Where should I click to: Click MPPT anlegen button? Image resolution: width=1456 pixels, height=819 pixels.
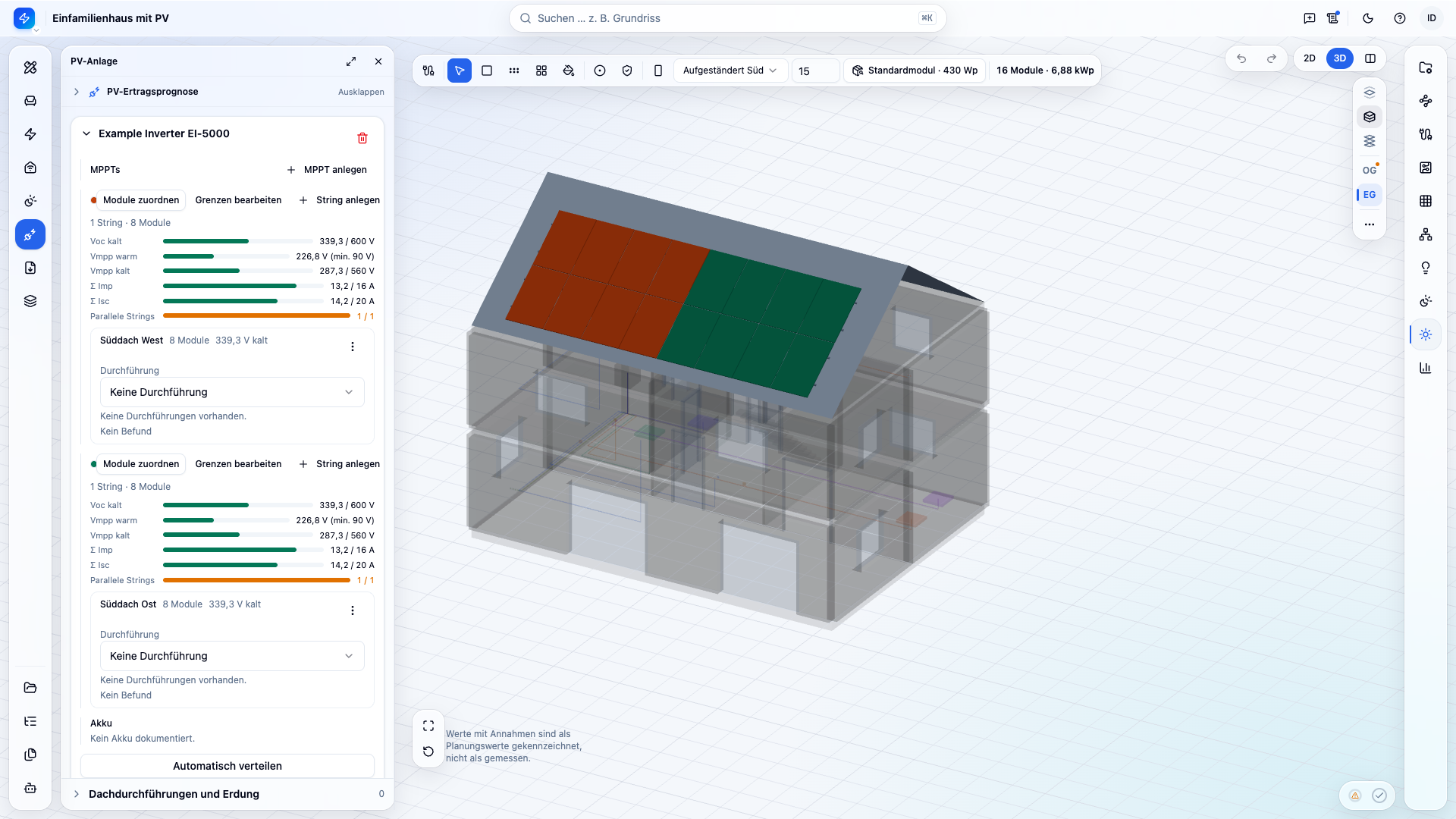(327, 170)
